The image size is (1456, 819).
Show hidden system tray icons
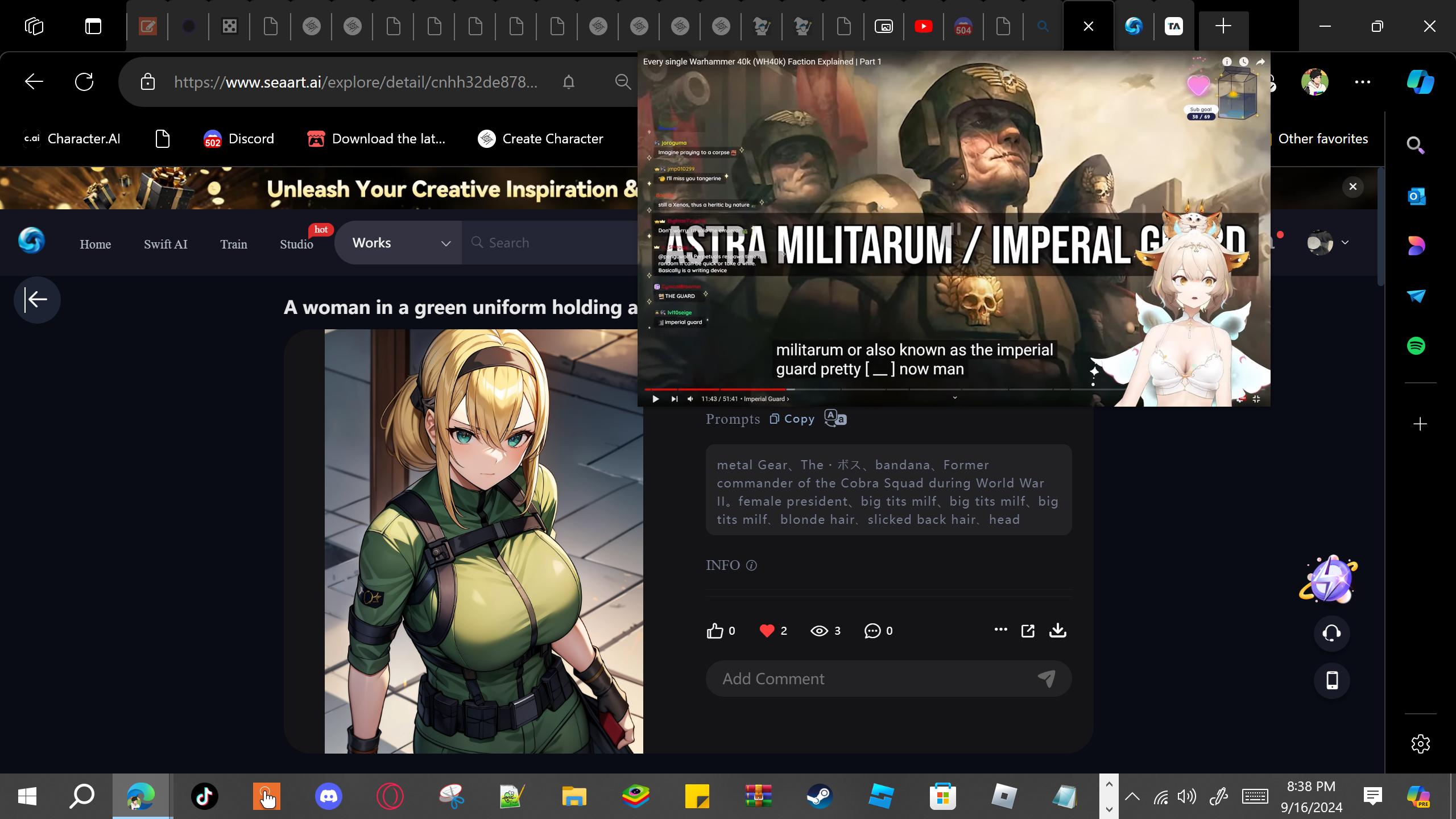[x=1132, y=796]
